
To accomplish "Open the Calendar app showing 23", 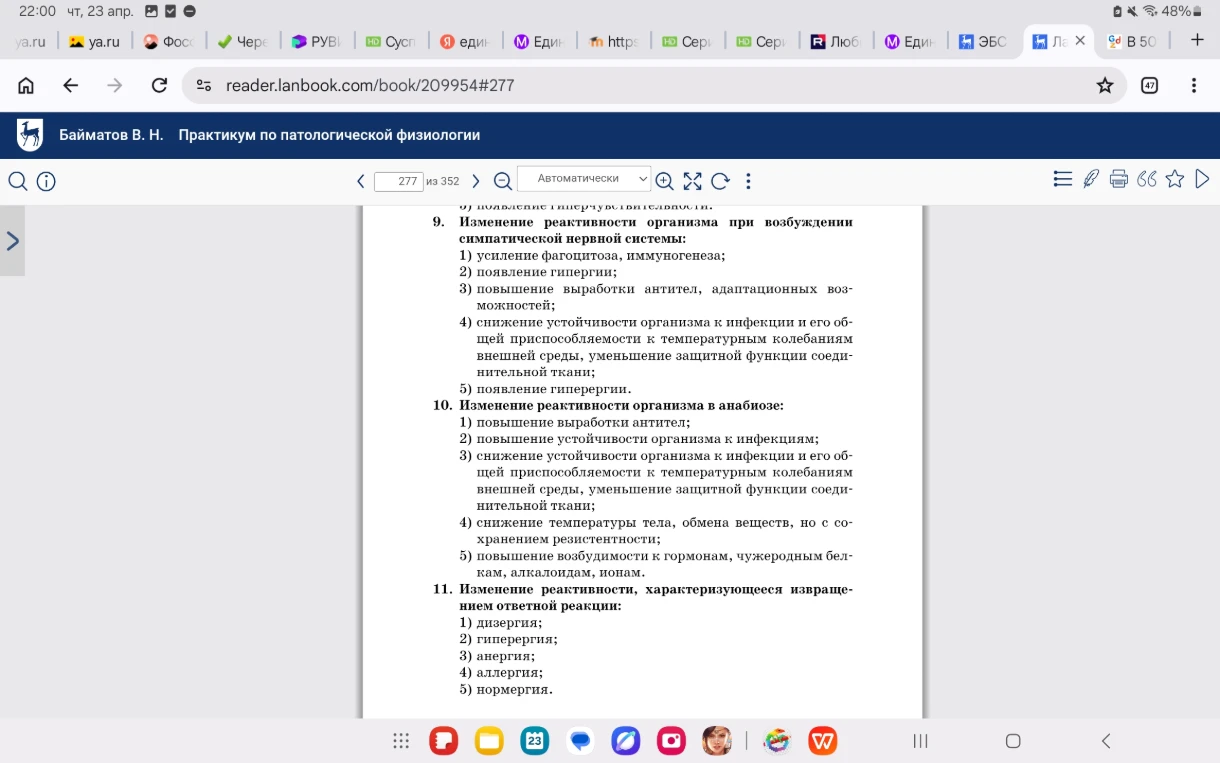I will (x=535, y=741).
